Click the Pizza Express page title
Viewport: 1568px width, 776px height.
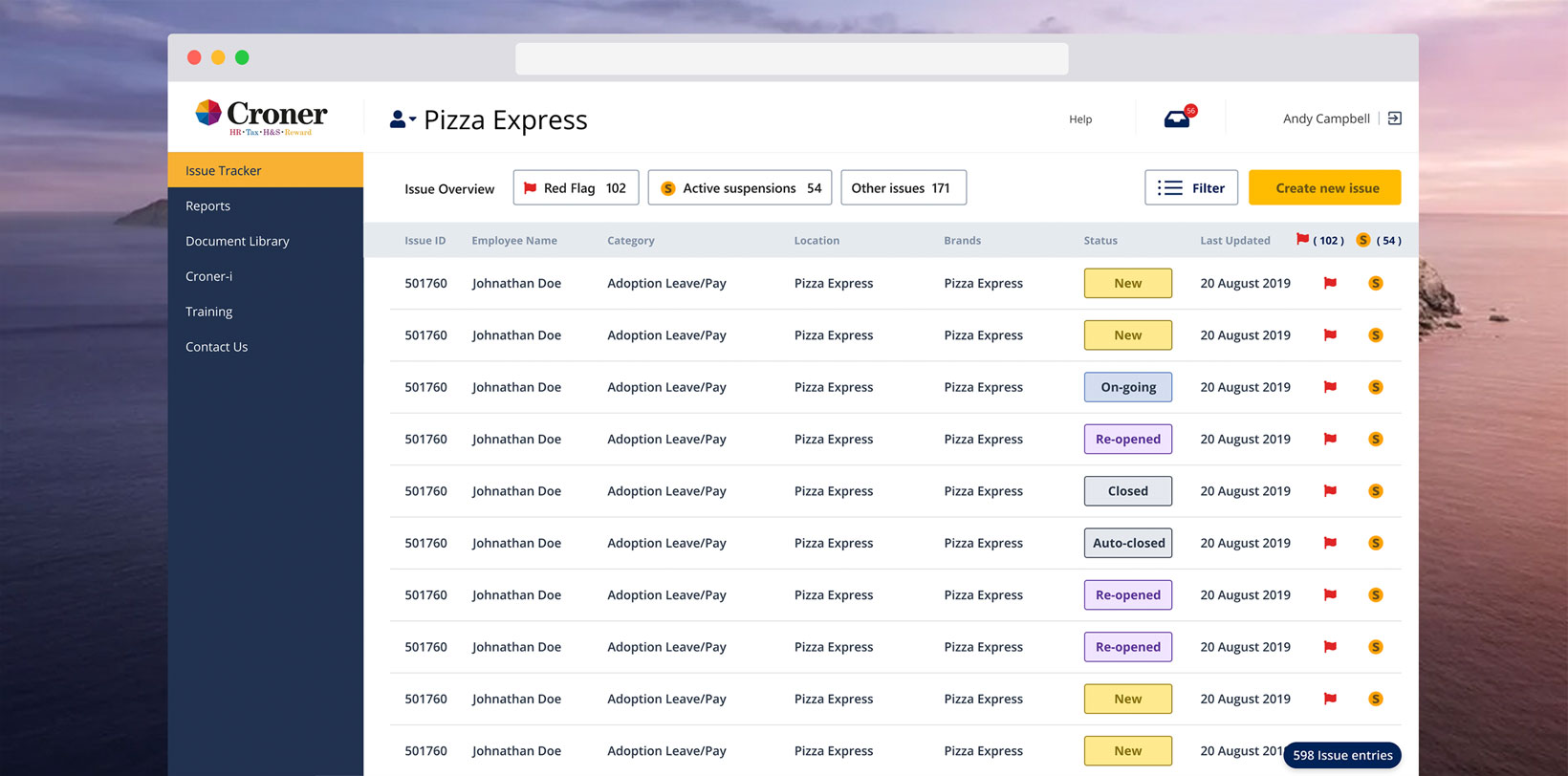tap(506, 120)
